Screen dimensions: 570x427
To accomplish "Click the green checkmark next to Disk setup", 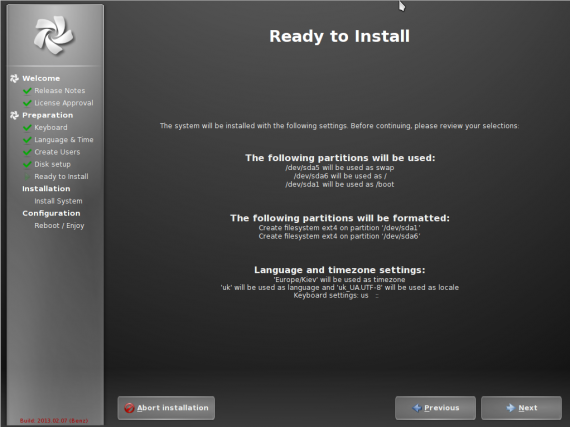I will tap(27, 164).
